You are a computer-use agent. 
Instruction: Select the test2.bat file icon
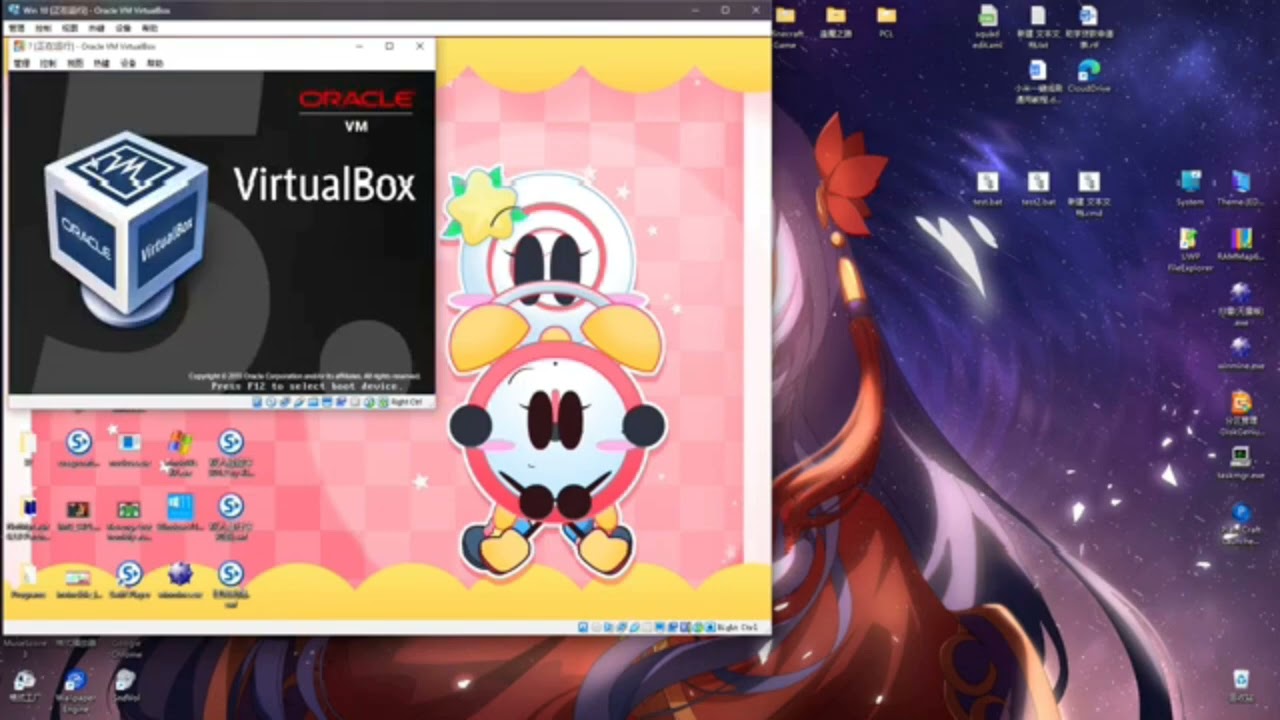pos(1039,189)
